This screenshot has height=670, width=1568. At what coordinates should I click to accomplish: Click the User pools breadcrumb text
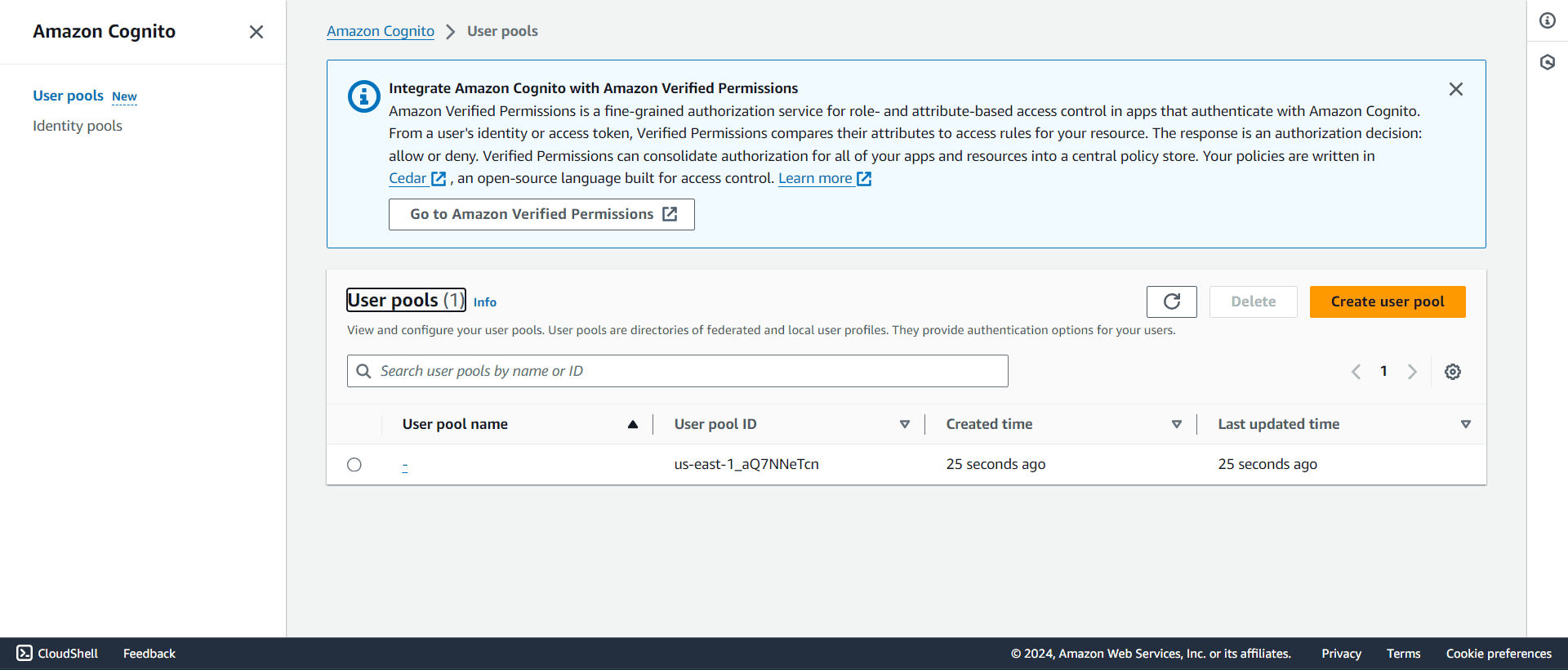[502, 31]
